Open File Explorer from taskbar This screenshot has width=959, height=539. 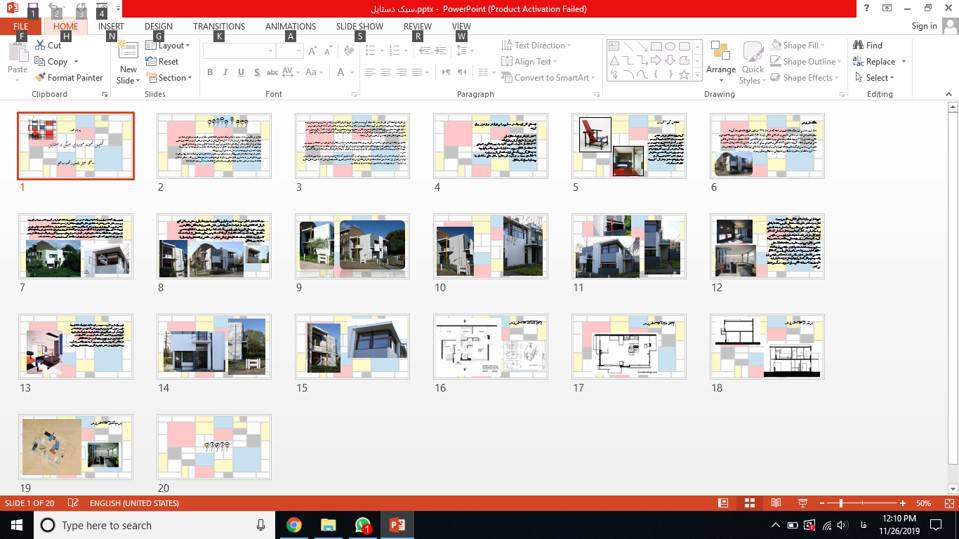[x=328, y=525]
